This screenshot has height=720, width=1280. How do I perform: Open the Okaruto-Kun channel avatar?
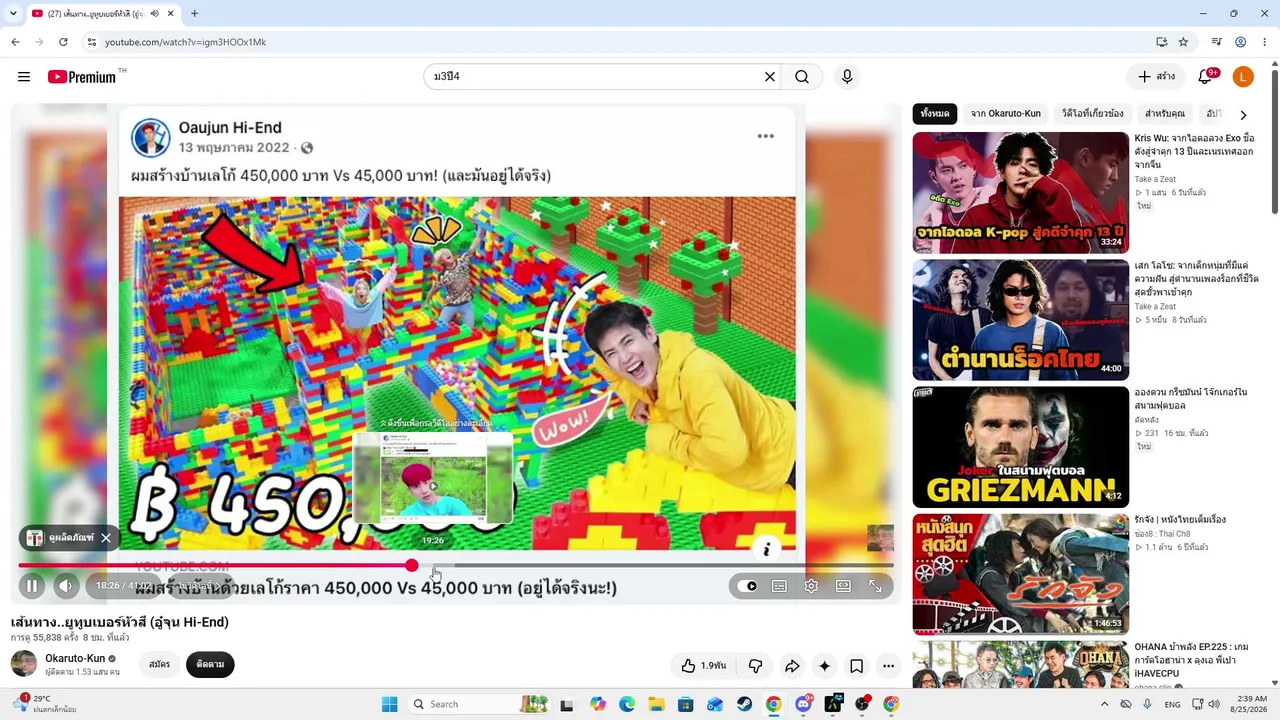tap(24, 663)
